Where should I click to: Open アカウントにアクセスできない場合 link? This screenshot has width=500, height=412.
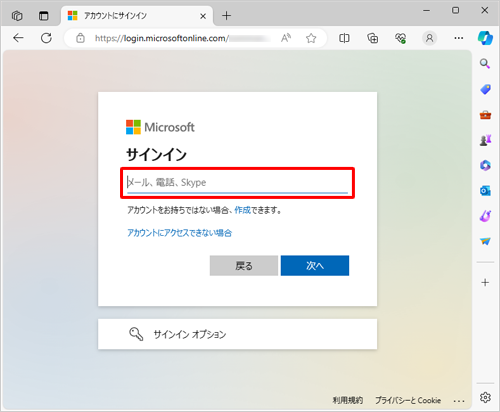point(179,233)
